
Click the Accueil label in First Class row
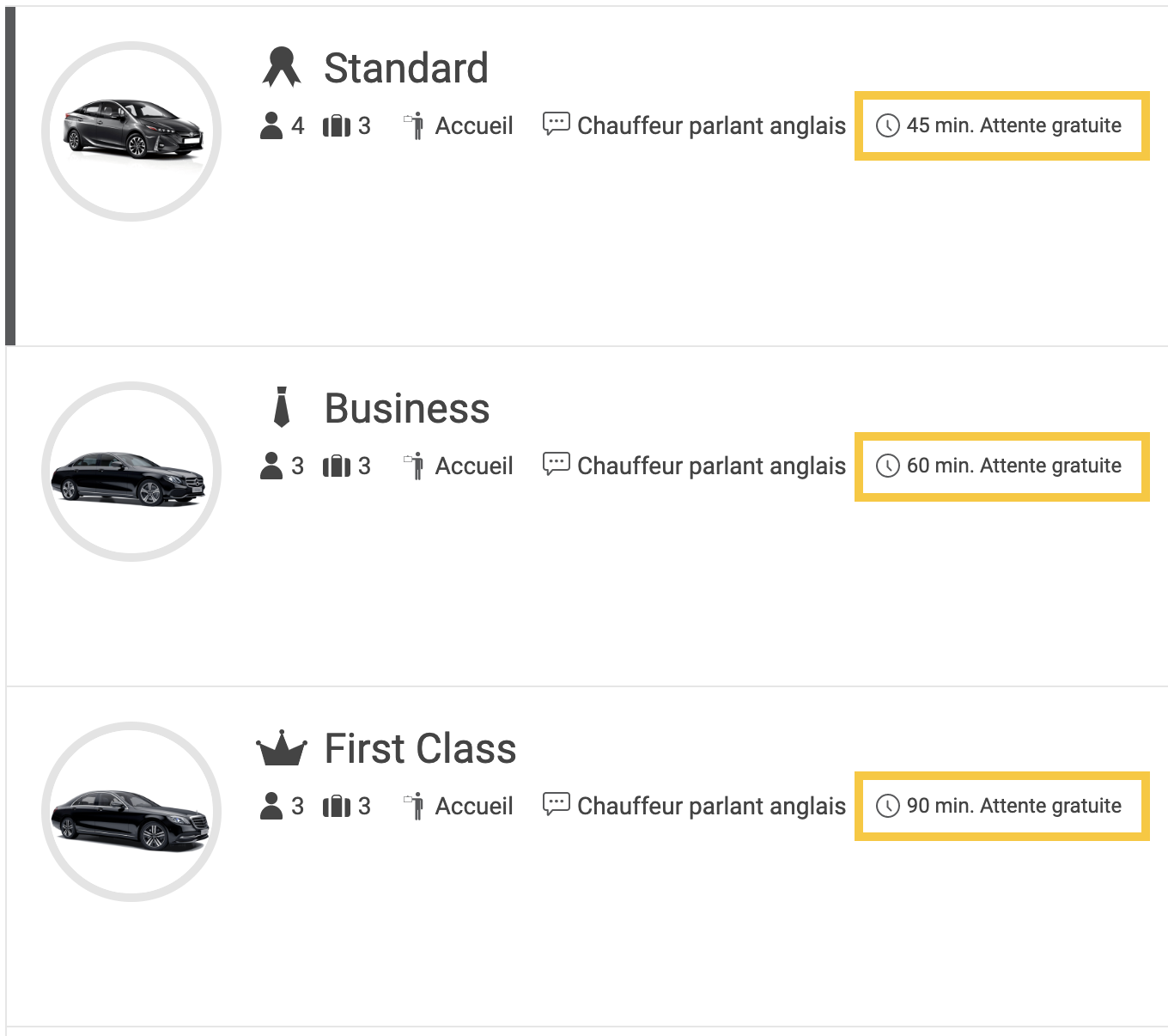tap(474, 806)
